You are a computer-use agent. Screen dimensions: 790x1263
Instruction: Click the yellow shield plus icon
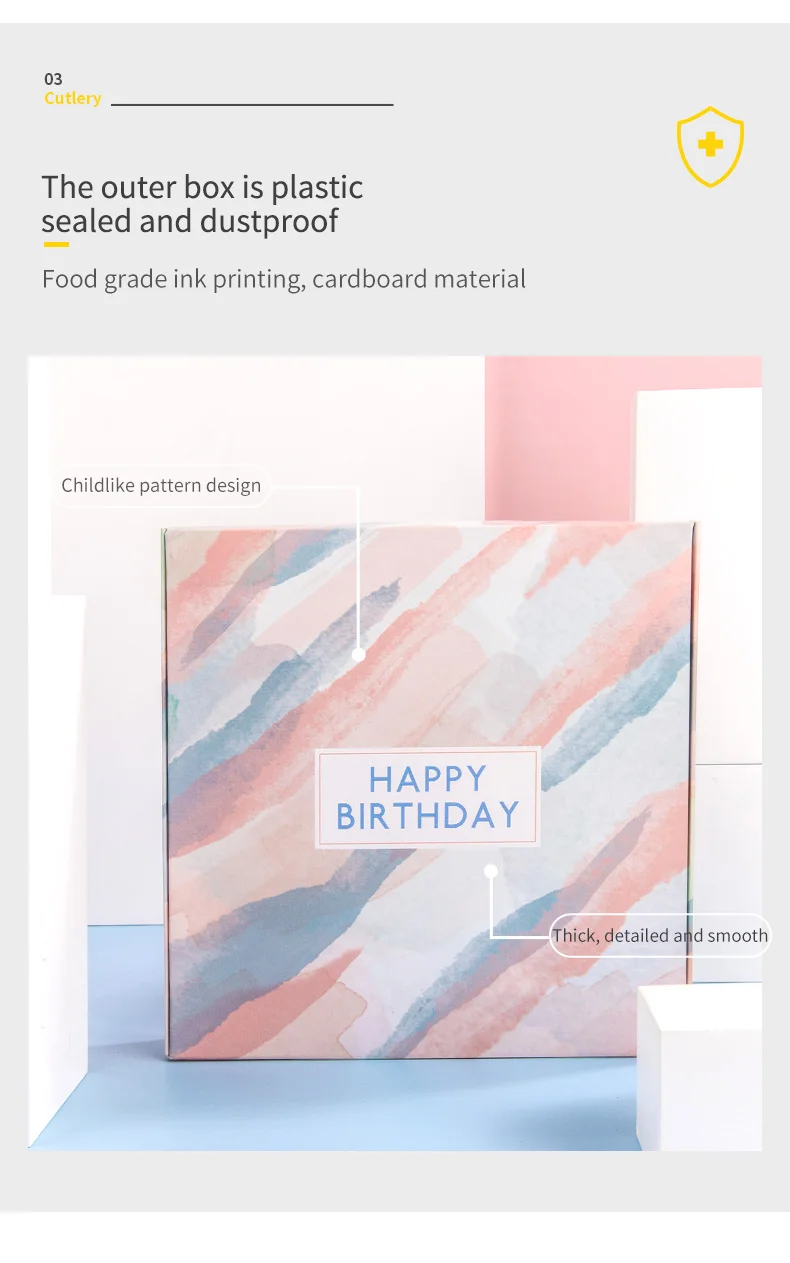(x=710, y=146)
